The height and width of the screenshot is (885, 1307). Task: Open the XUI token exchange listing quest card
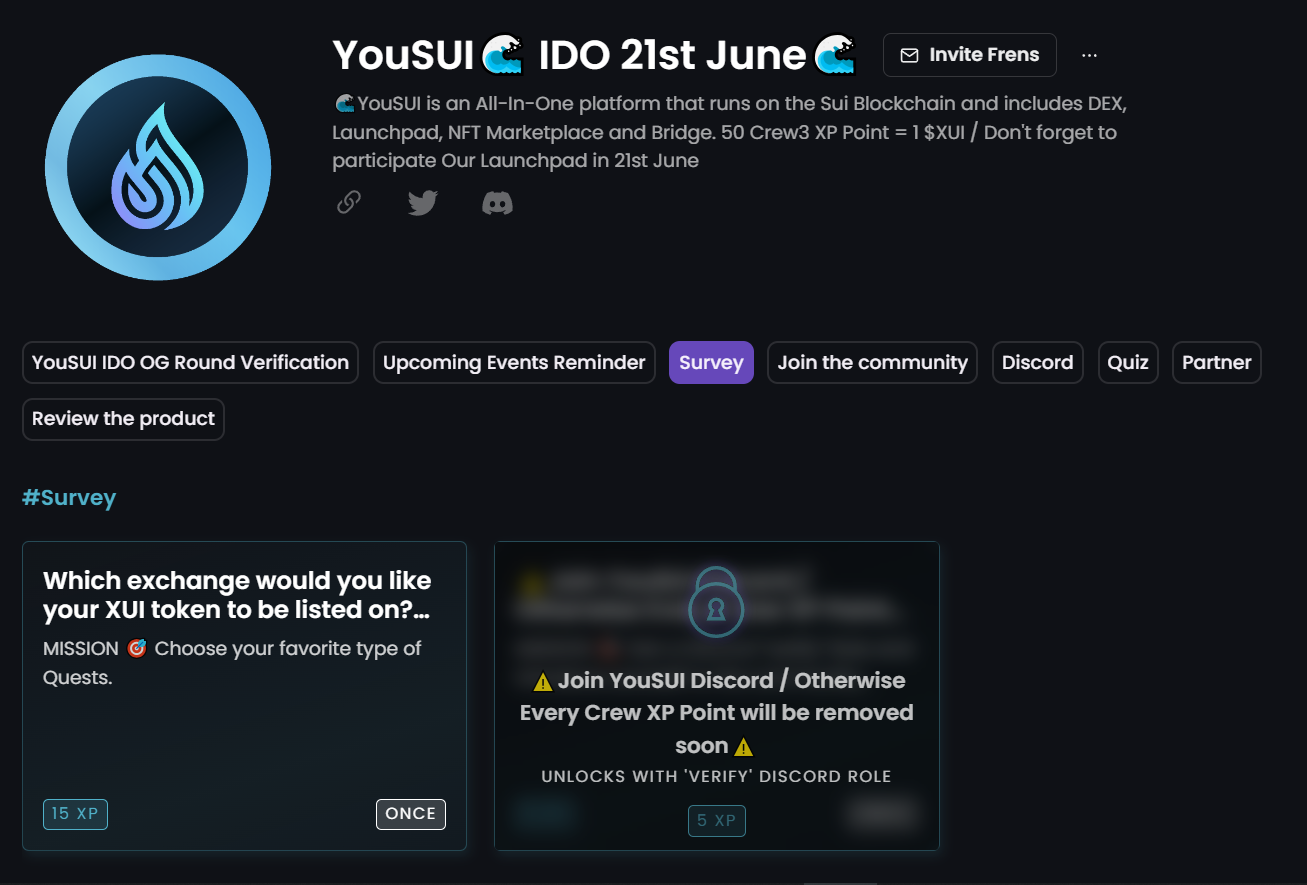(x=244, y=696)
